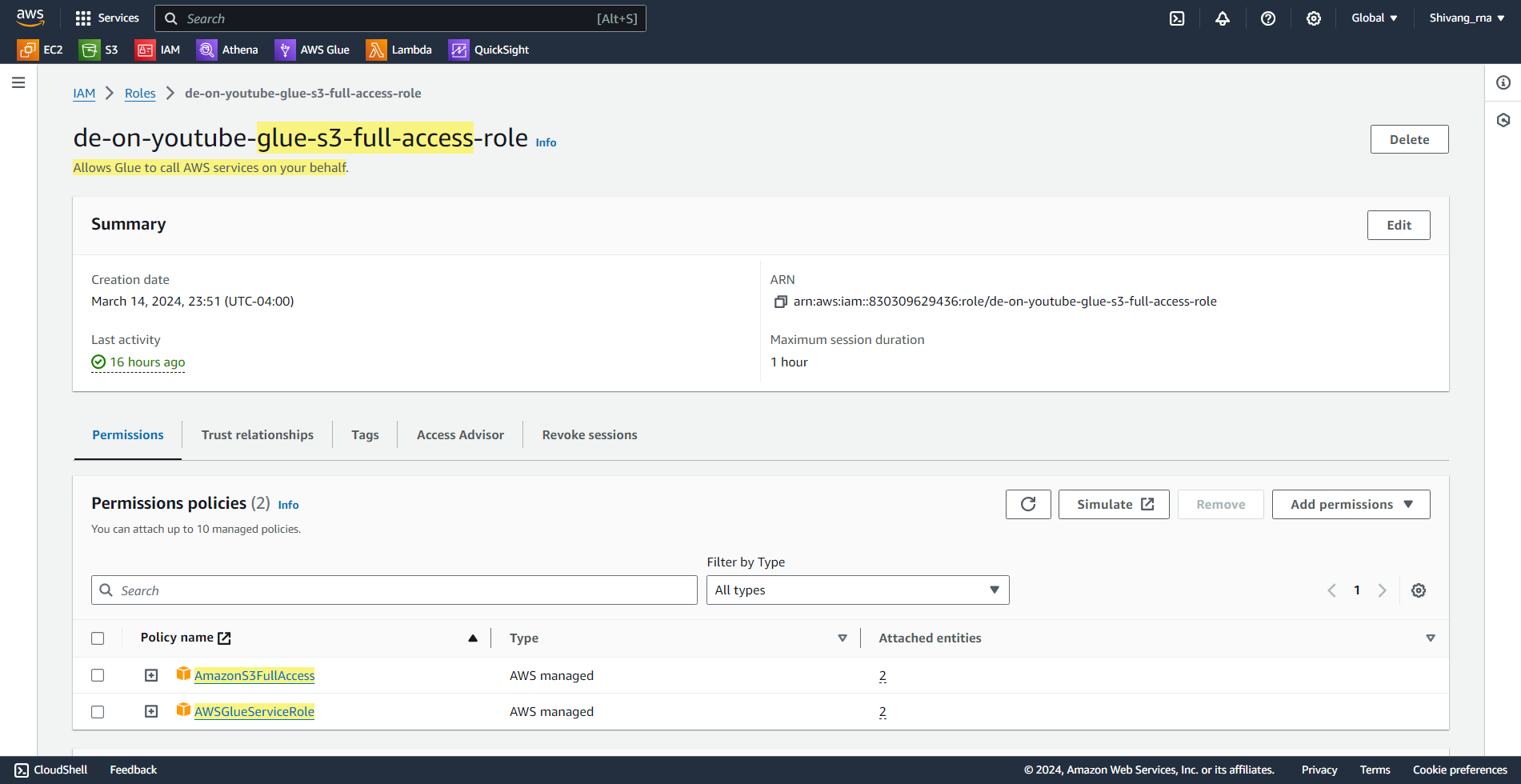Check the AWSGlueServiceRole row checkbox
This screenshot has height=784, width=1521.
click(x=98, y=712)
